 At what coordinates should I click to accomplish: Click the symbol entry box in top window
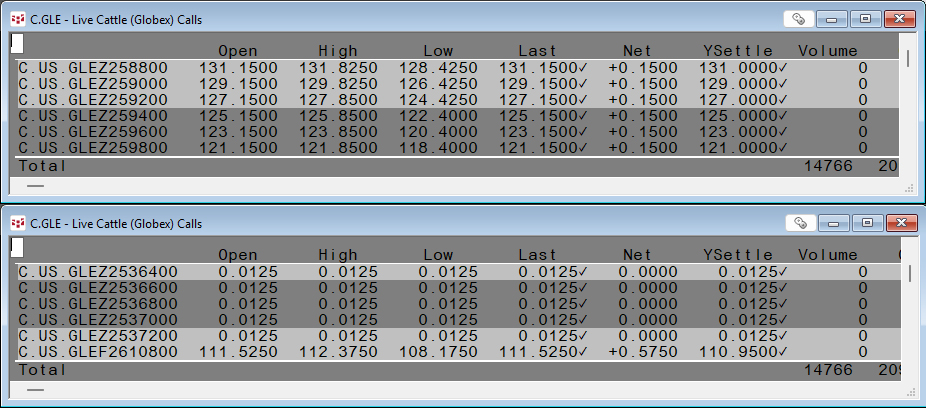(x=18, y=43)
